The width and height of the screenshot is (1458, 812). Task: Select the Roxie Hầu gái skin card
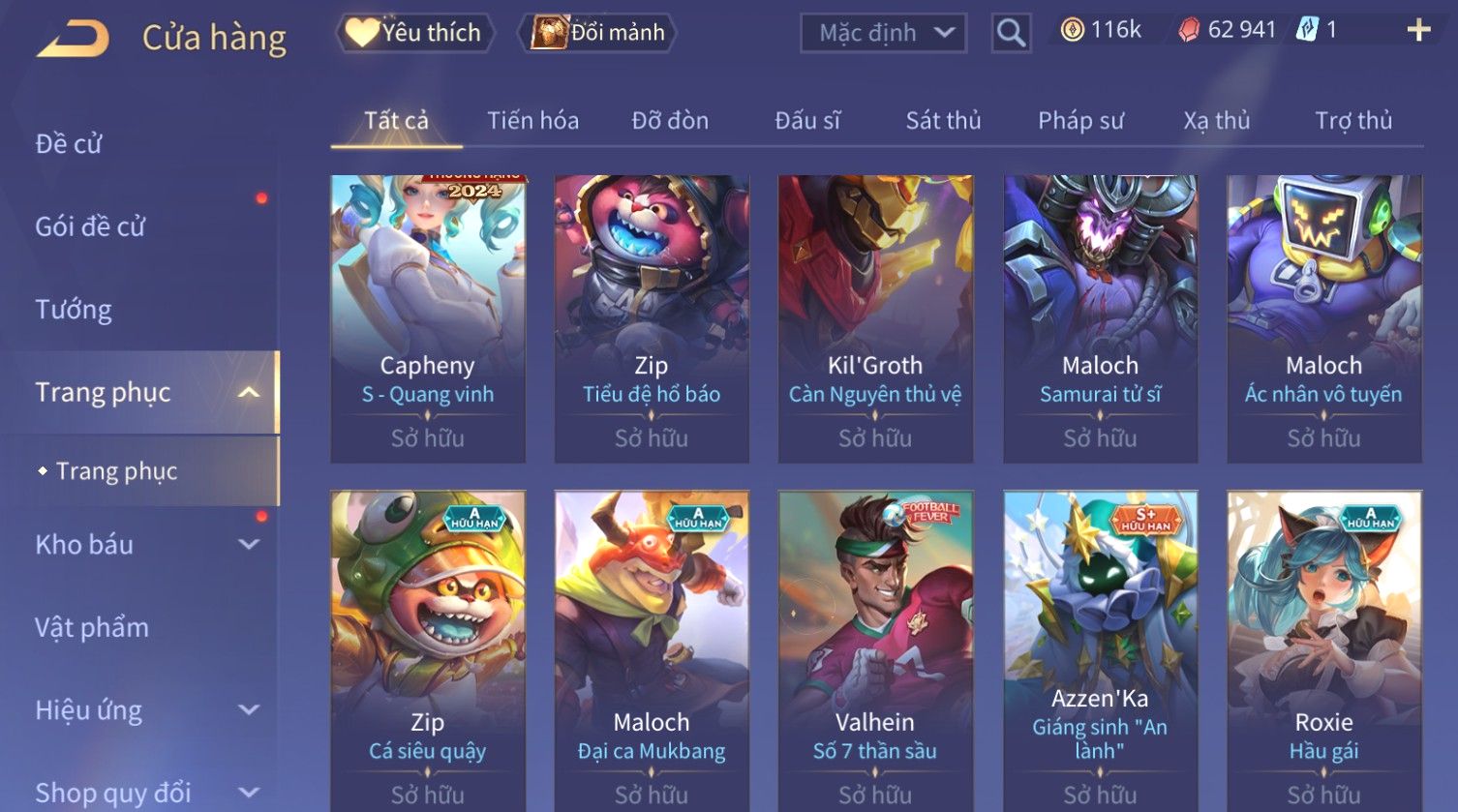pyautogui.click(x=1323, y=650)
